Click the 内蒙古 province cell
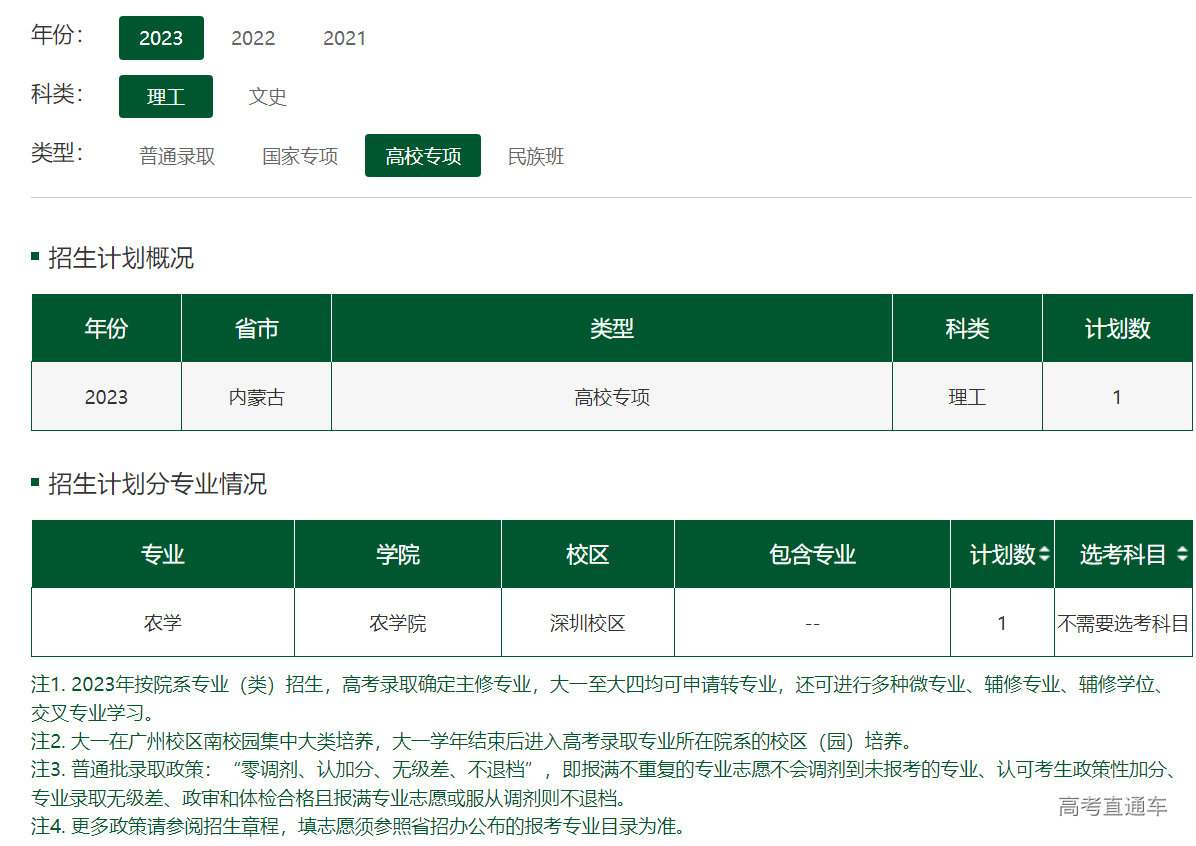 tap(256, 397)
